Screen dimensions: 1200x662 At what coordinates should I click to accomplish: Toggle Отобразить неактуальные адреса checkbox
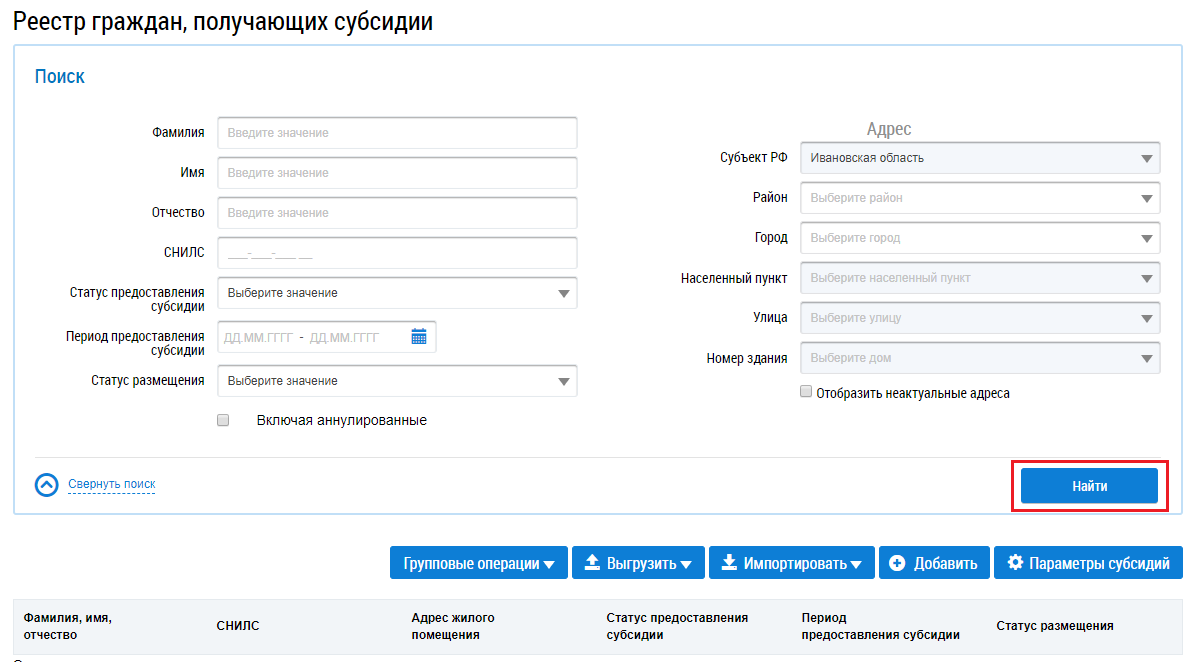806,393
